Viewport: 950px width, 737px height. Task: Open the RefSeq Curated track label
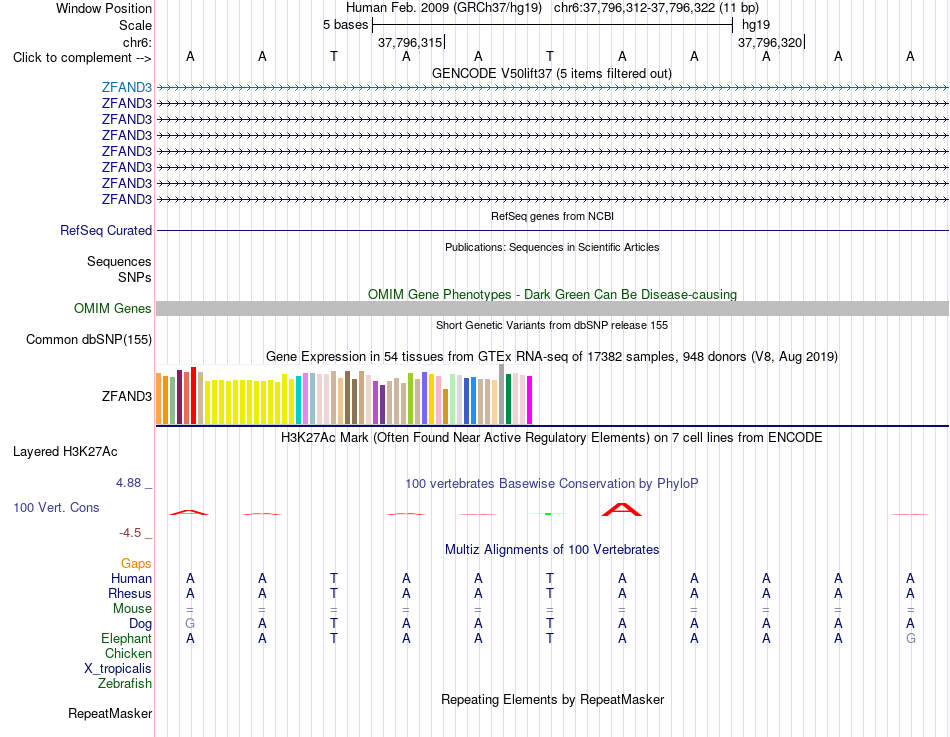click(106, 230)
